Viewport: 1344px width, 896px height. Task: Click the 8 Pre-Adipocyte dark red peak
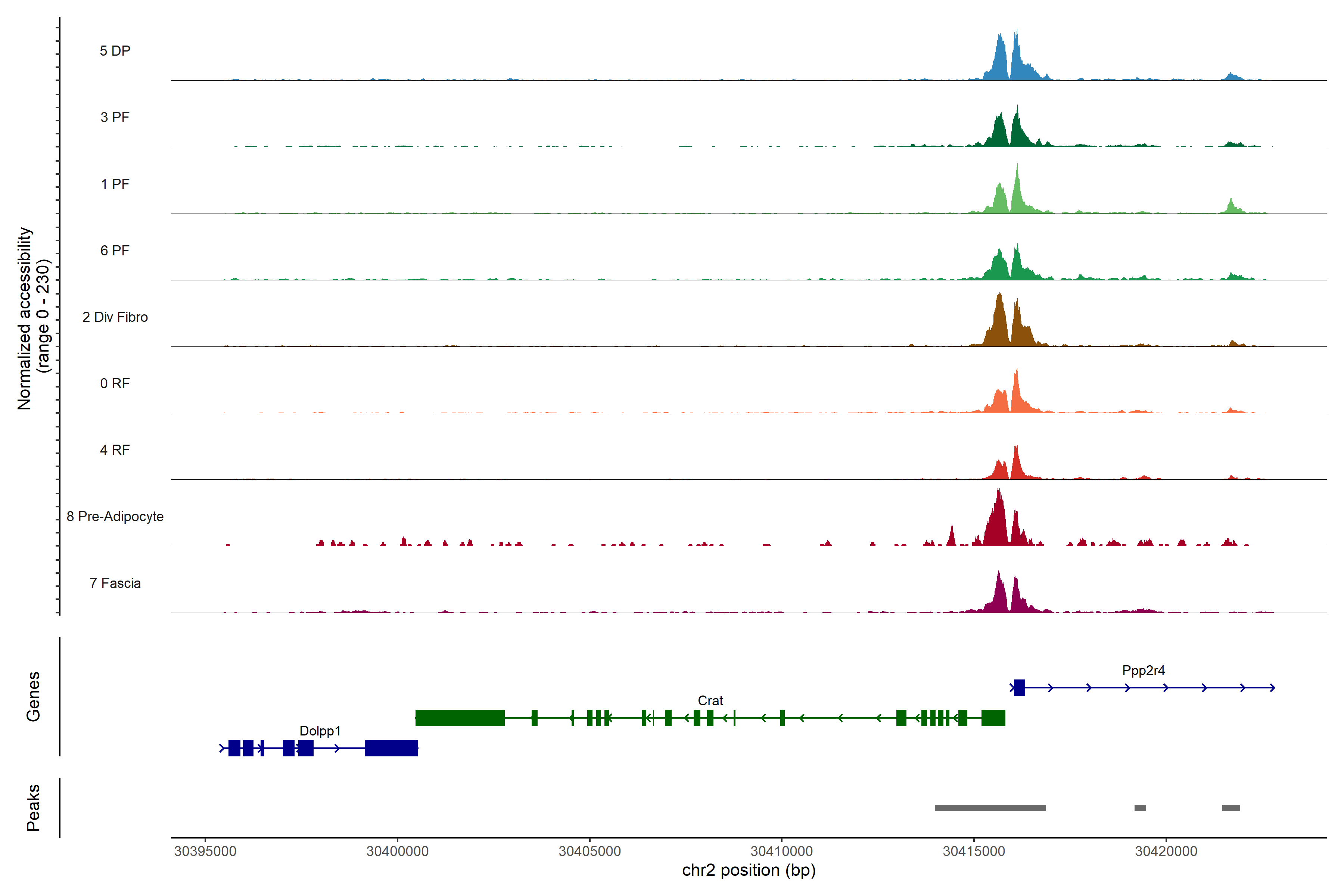click(x=998, y=523)
